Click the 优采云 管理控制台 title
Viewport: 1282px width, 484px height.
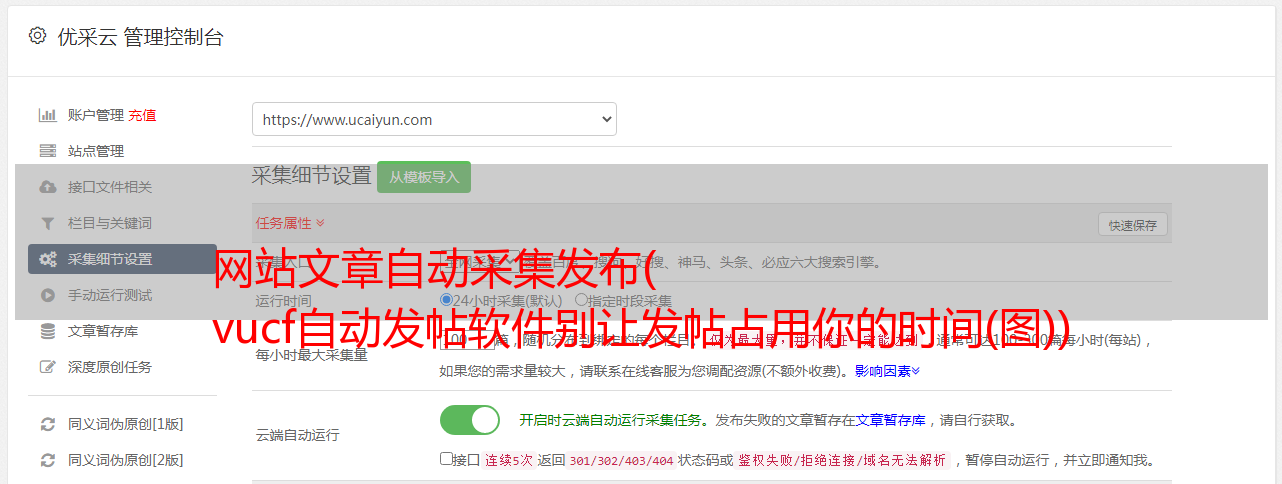[140, 37]
